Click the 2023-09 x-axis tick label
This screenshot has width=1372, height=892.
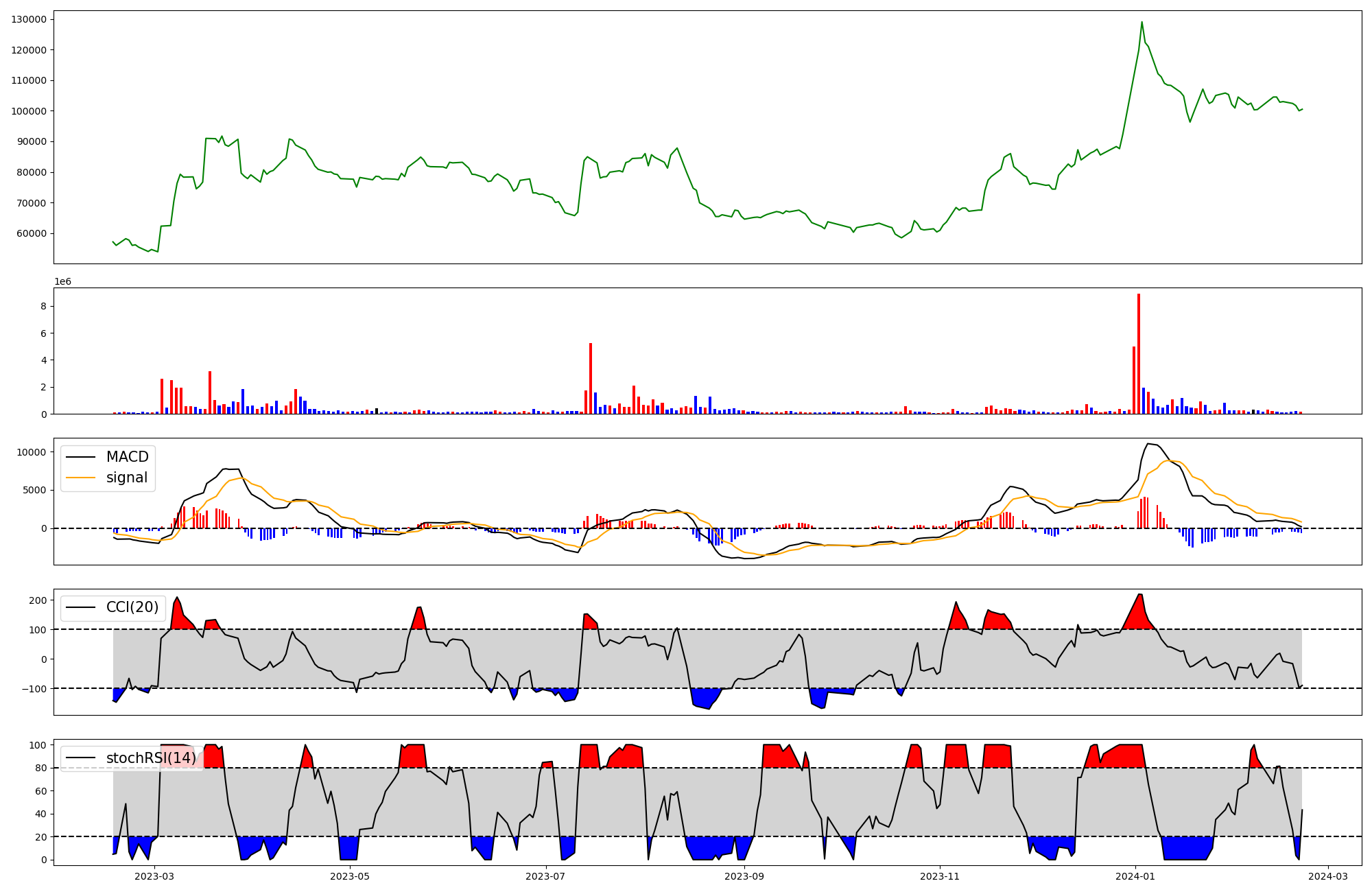(x=744, y=876)
